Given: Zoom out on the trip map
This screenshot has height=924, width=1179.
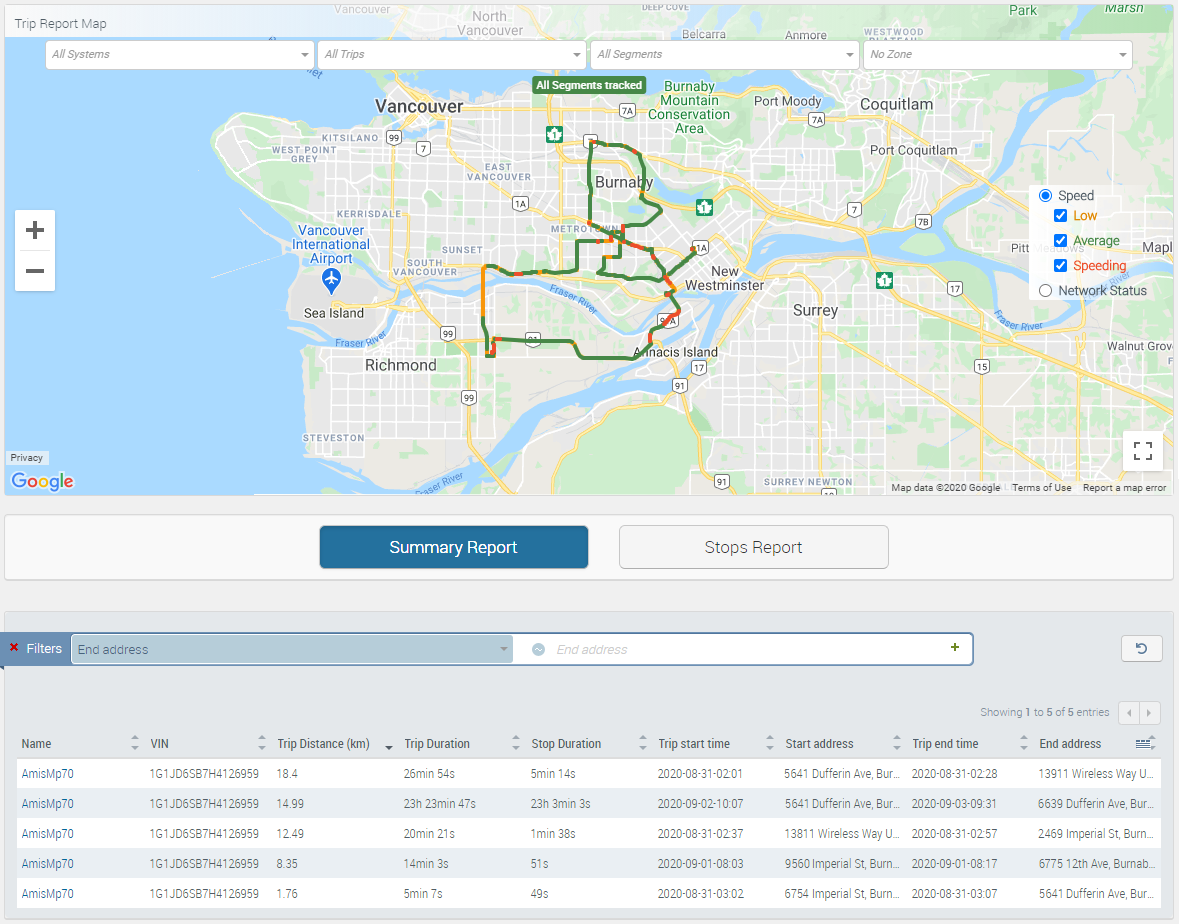Looking at the screenshot, I should click(x=35, y=271).
